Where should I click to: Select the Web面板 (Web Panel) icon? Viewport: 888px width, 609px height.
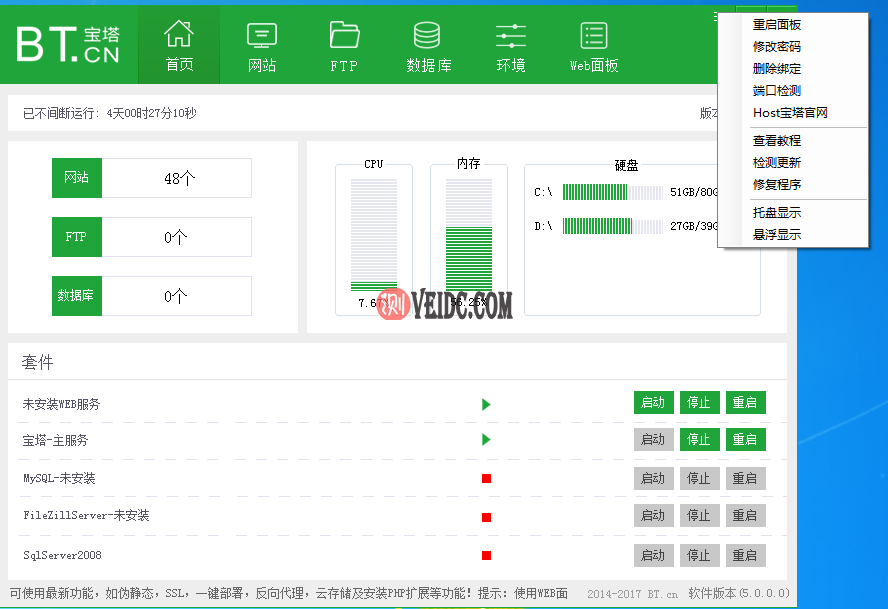point(593,44)
